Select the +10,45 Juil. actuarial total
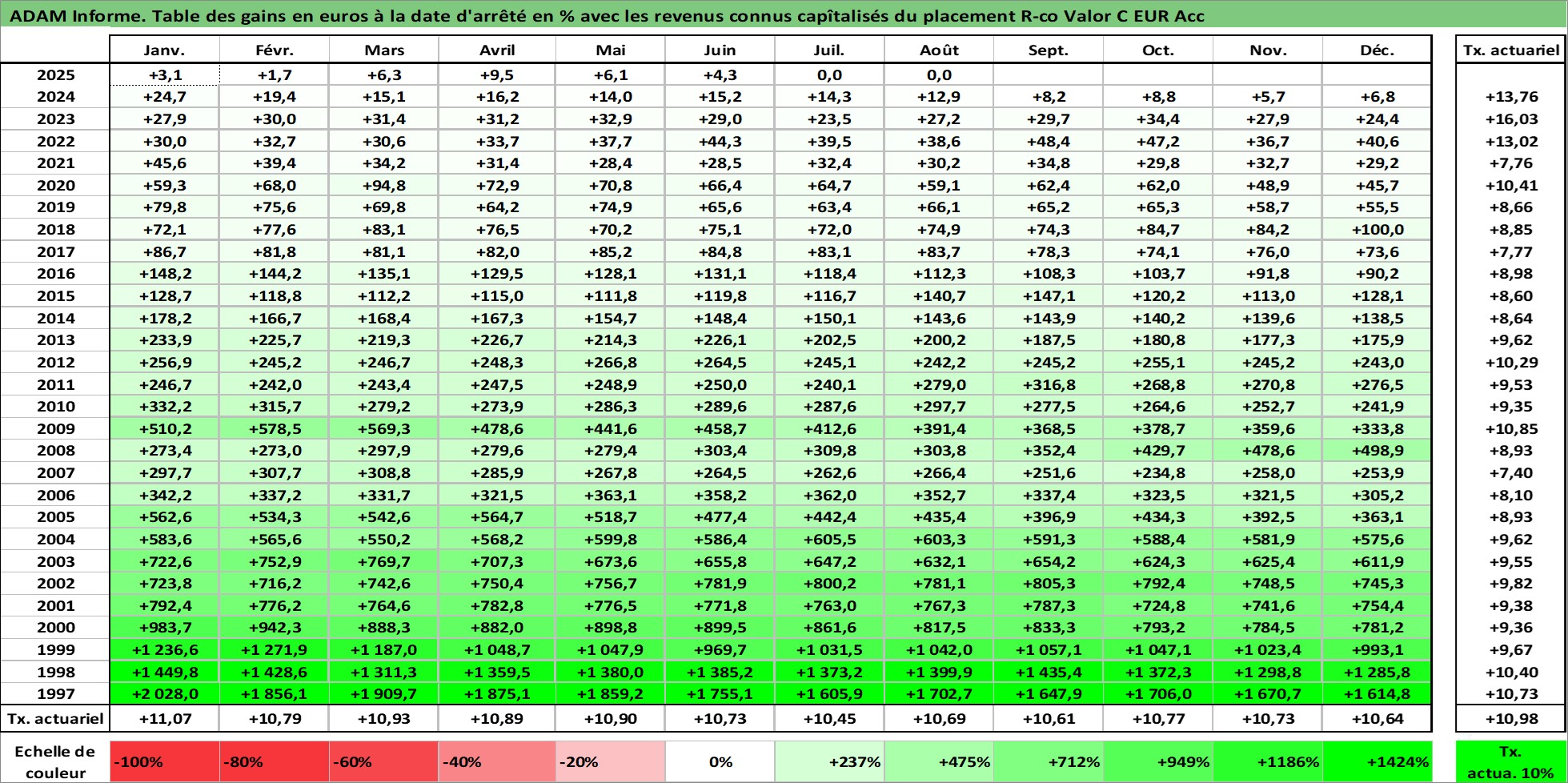Screen dimensions: 1568x783 click(829, 719)
